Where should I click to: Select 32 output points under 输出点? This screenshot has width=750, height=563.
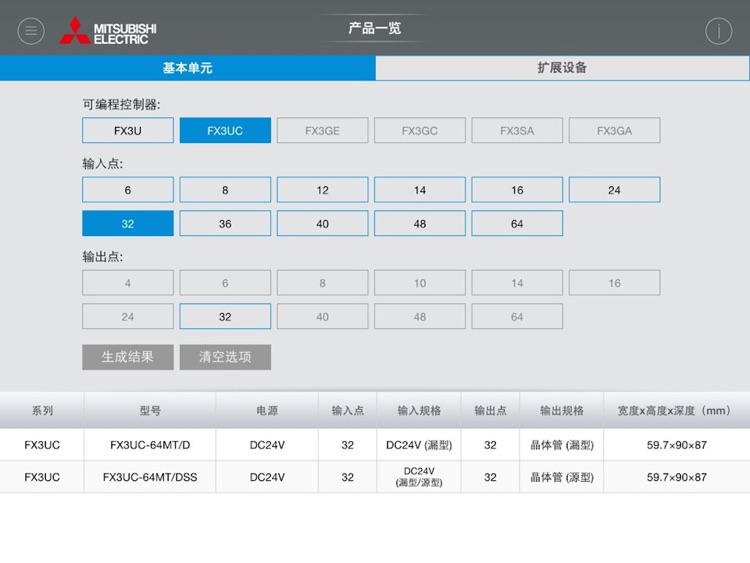225,316
